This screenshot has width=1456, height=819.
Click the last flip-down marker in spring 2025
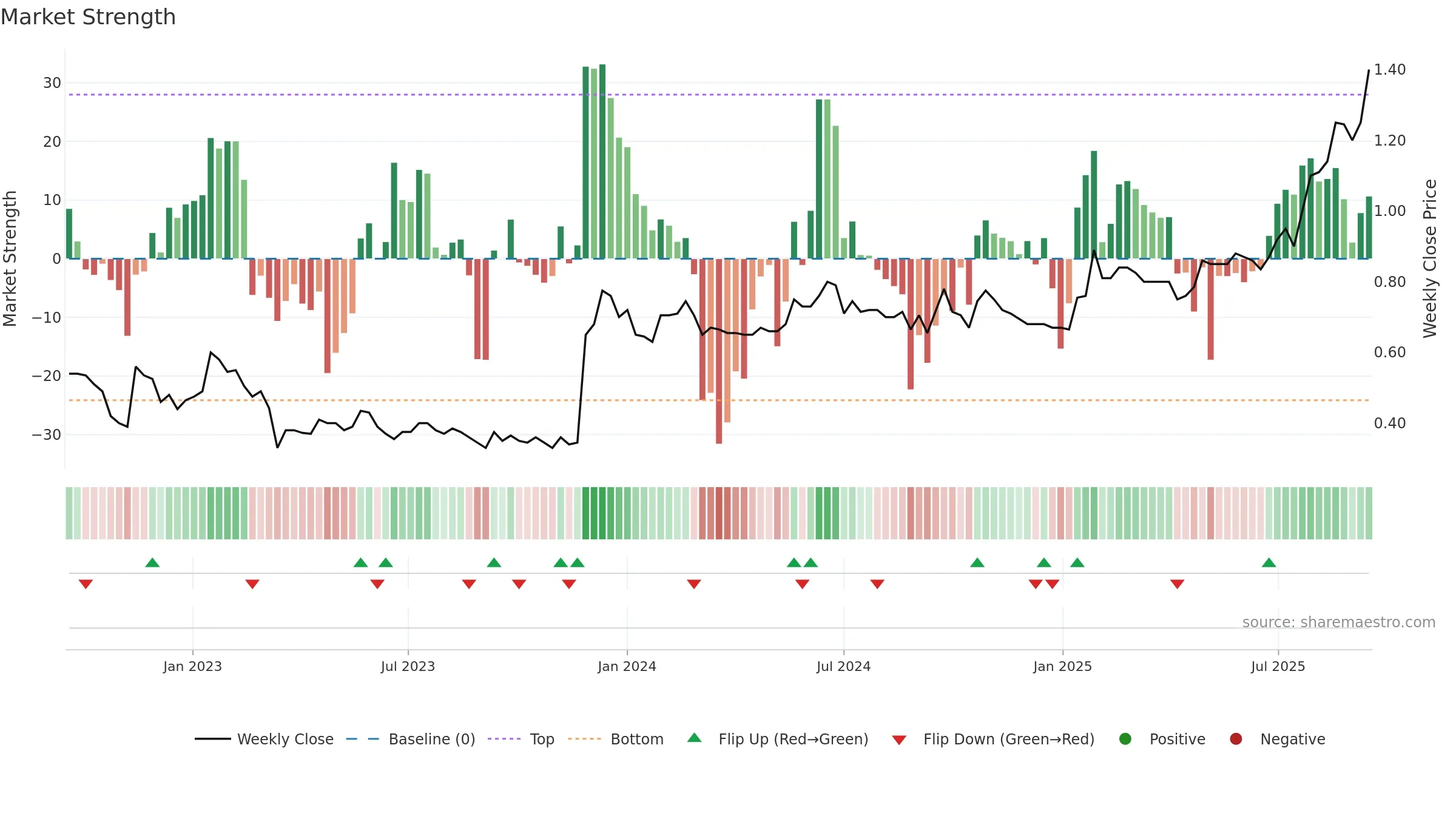point(1178,584)
